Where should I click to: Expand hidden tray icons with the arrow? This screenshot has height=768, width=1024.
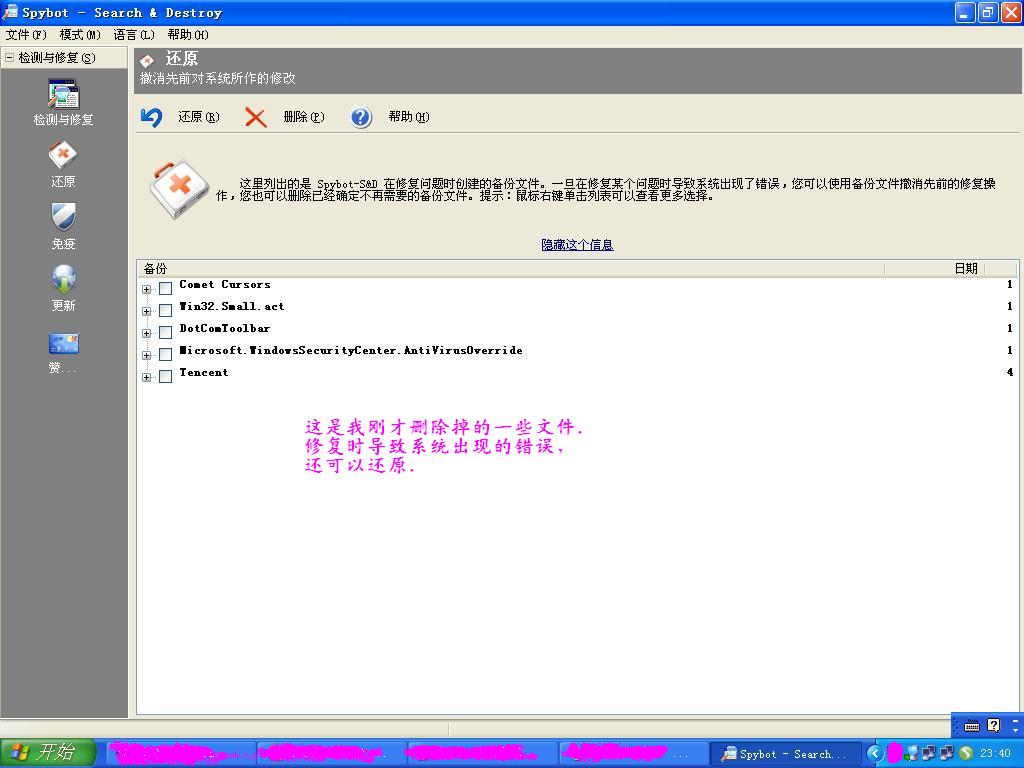pyautogui.click(x=875, y=754)
